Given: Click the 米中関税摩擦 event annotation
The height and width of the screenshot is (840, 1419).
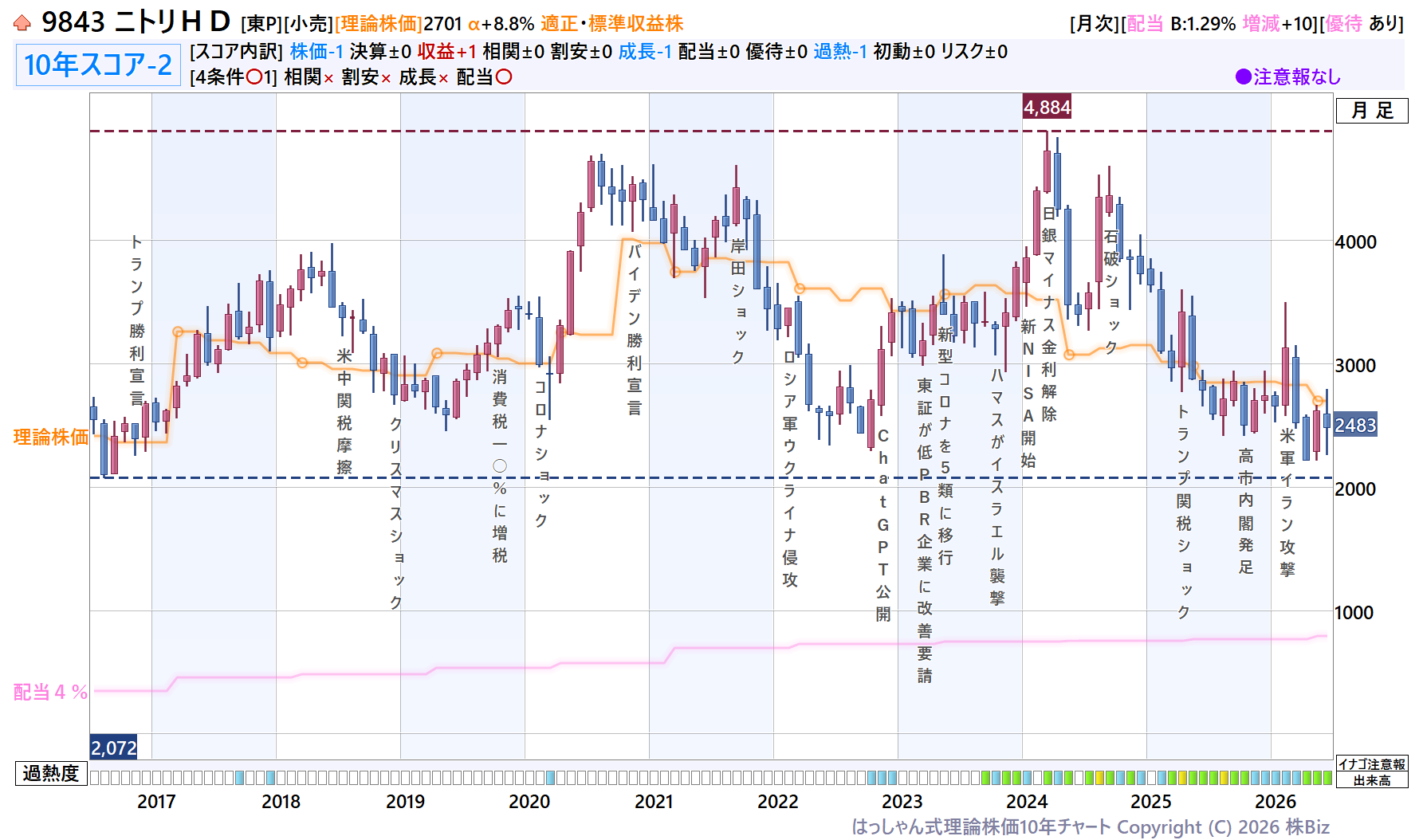Looking at the screenshot, I should 344,411.
